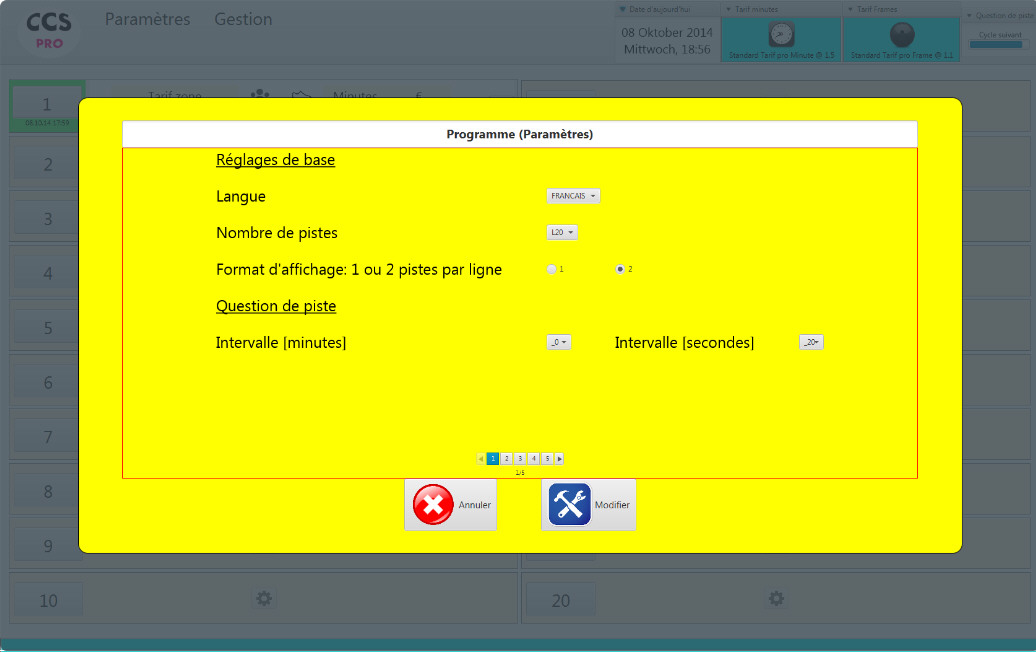Click the clock icon under Tarif minutes
The image size is (1036, 652).
[x=781, y=35]
